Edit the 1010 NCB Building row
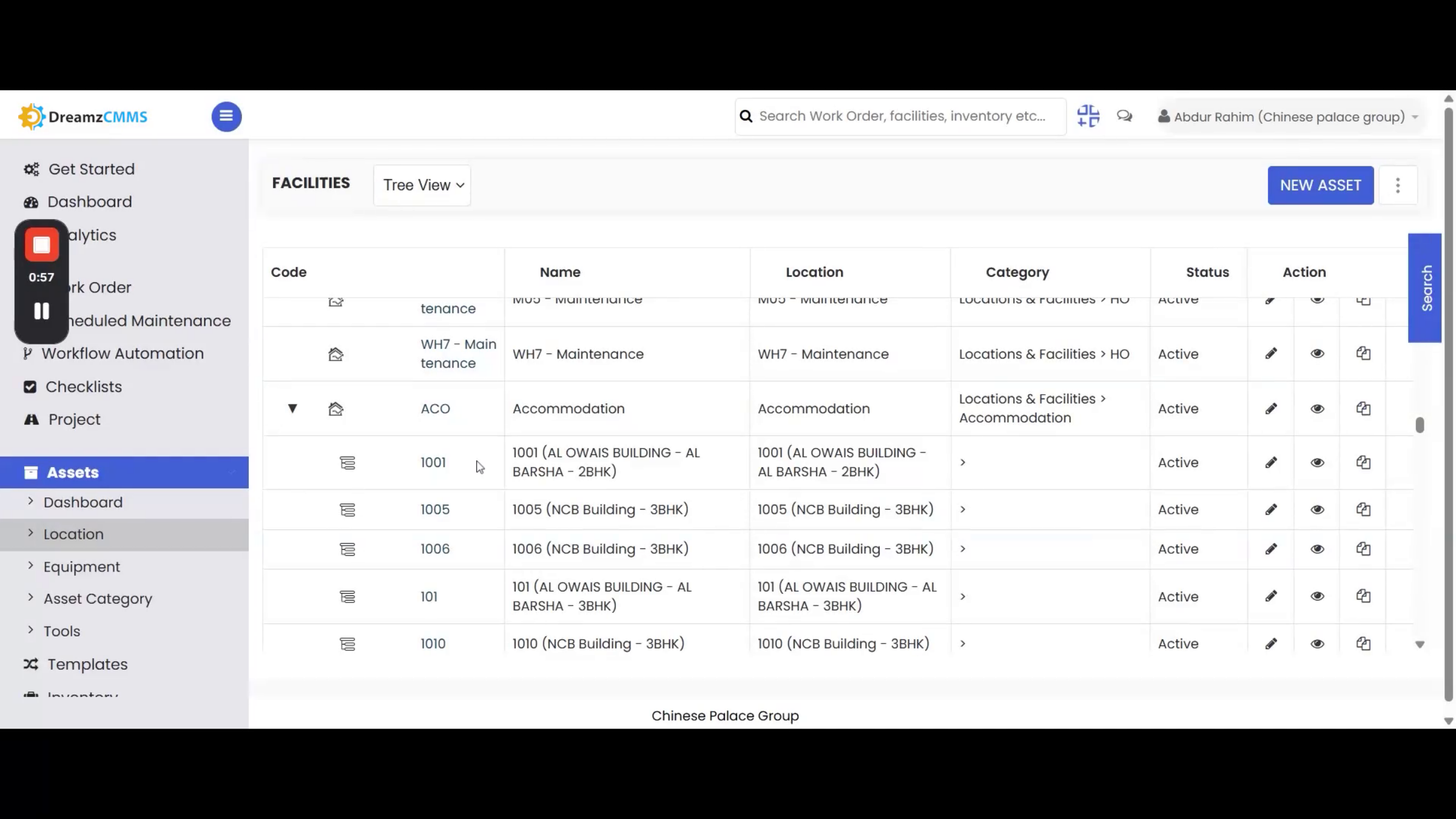The width and height of the screenshot is (1456, 819). (x=1271, y=644)
